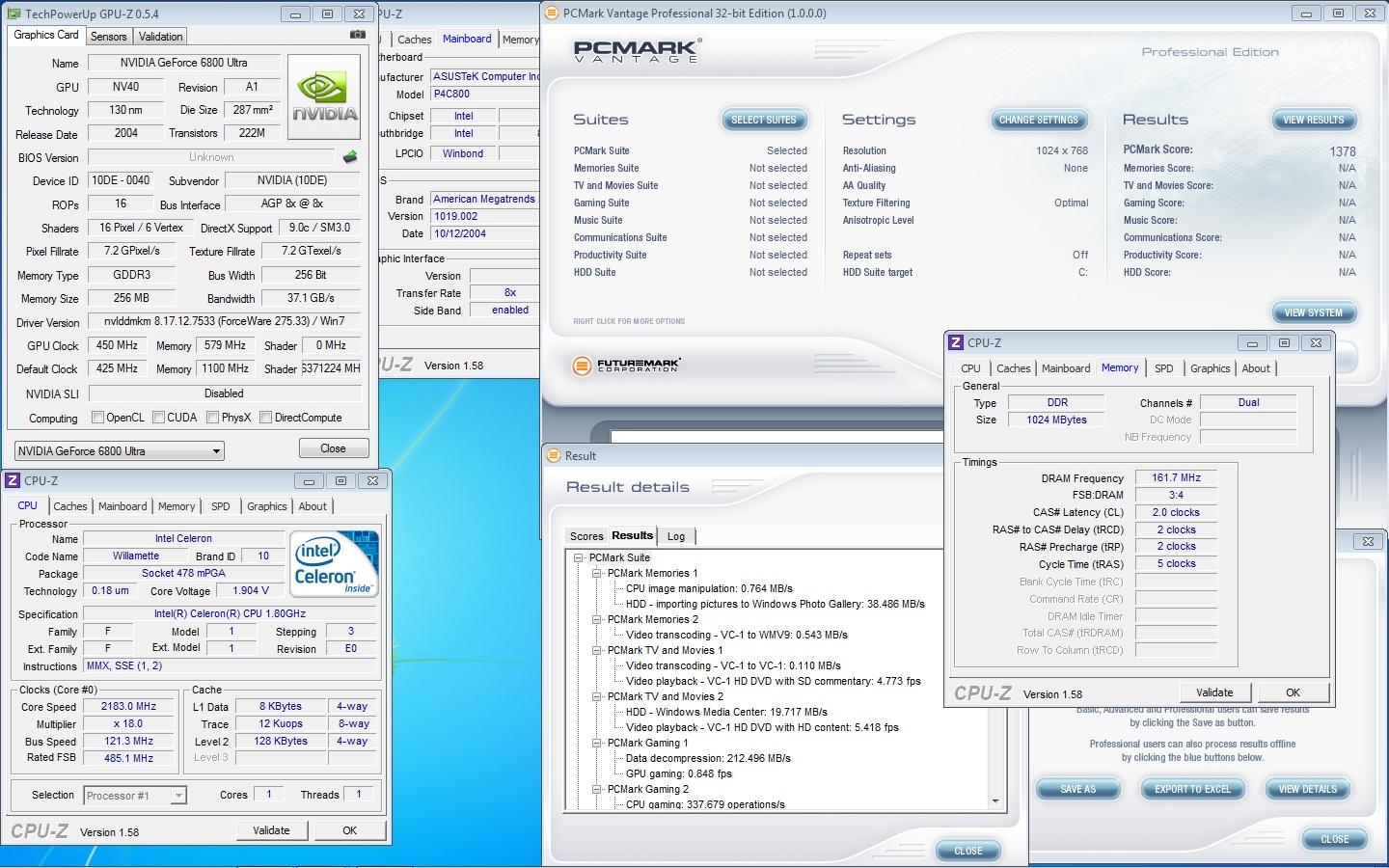Toggle the PhysX checkbox

pyautogui.click(x=212, y=418)
